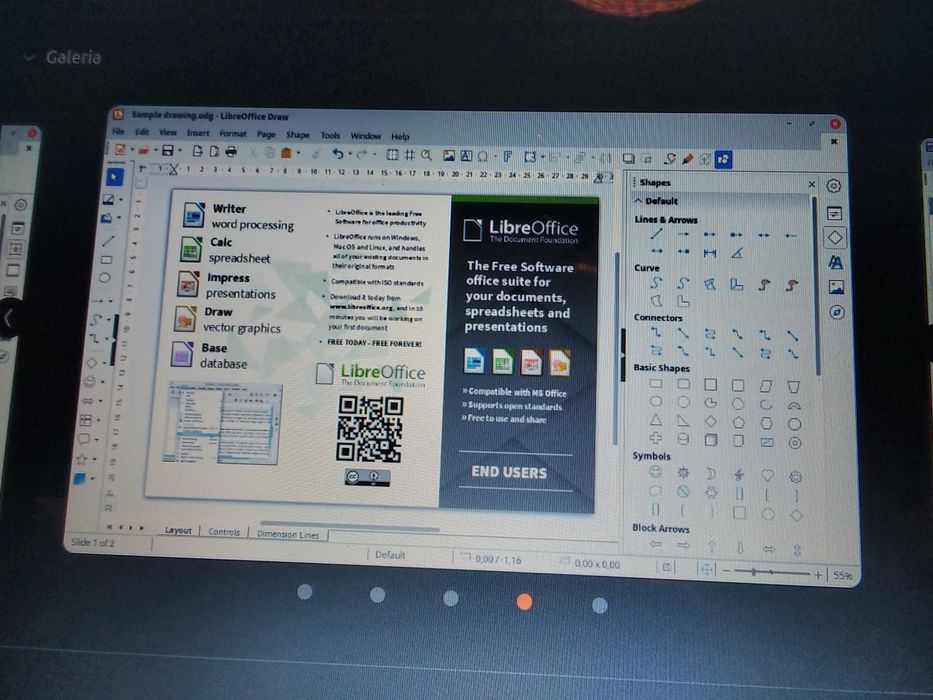Open the Basic Shapes tool dropdown arrow

click(103, 362)
